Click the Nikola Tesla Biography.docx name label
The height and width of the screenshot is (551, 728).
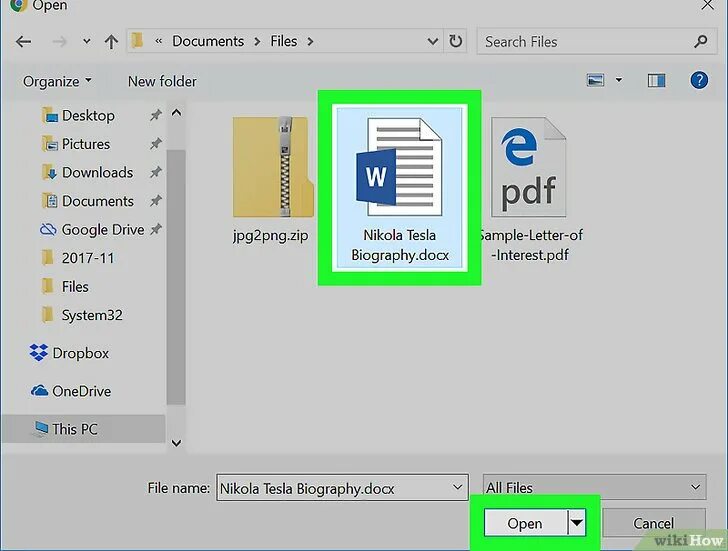[x=400, y=245]
